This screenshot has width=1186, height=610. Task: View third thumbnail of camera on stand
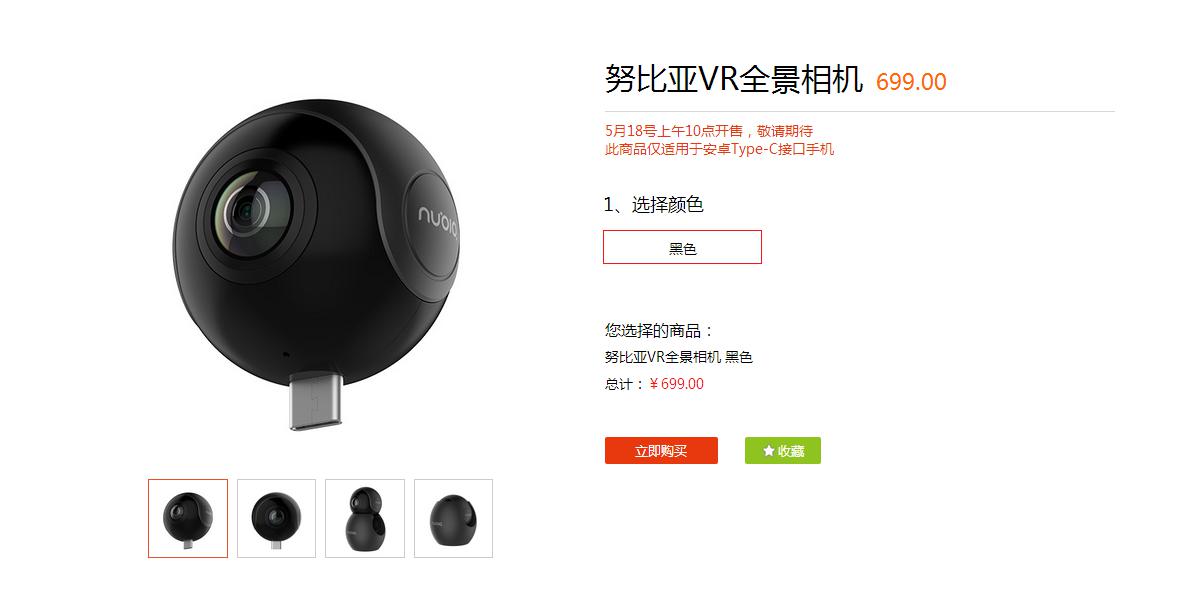coord(365,518)
